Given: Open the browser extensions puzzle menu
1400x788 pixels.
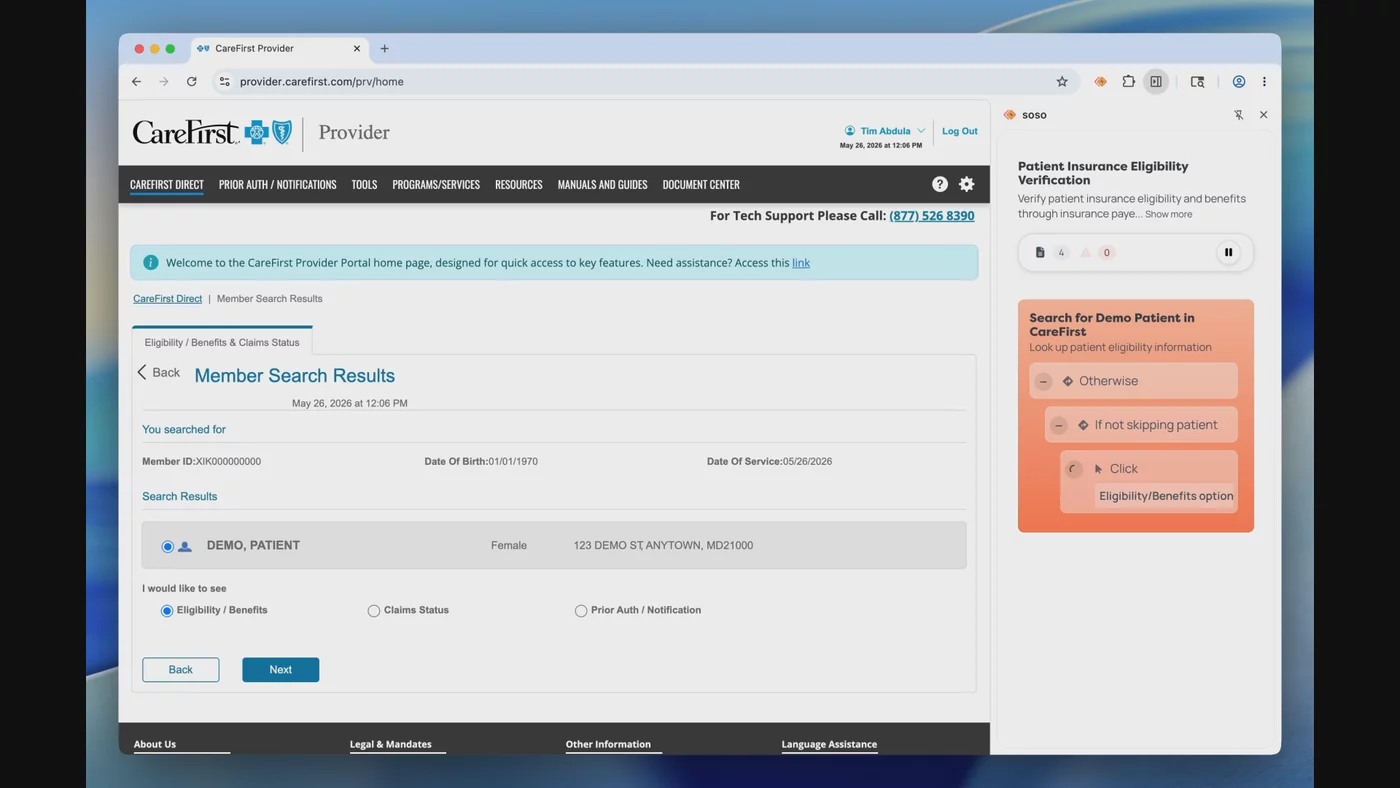Looking at the screenshot, I should pos(1129,82).
